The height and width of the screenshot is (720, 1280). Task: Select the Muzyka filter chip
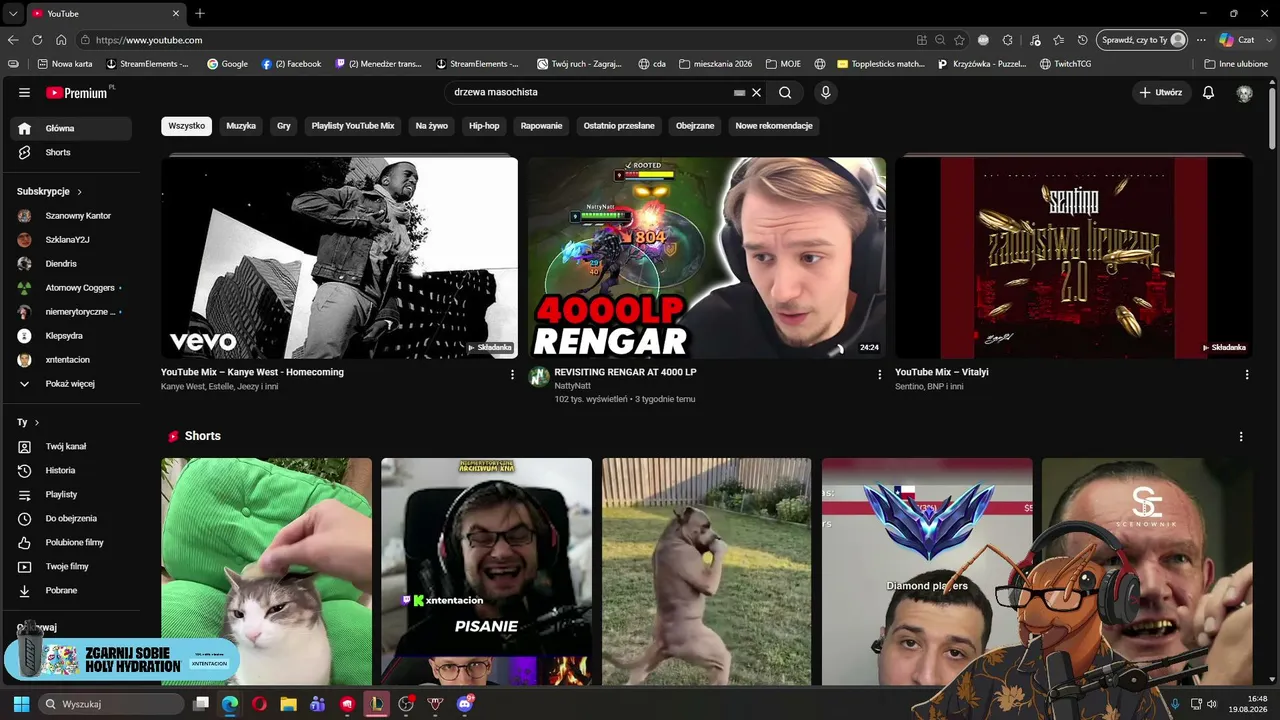coord(241,126)
